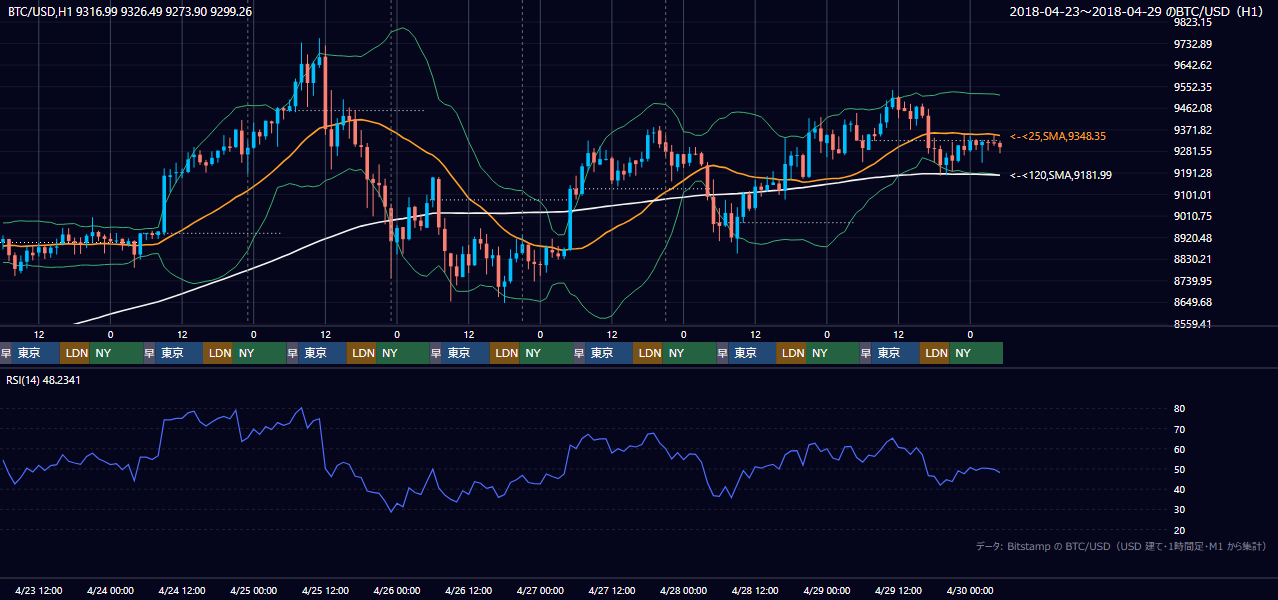Select the RSI 50 scale label
Image resolution: width=1278 pixels, height=600 pixels.
click(x=1180, y=469)
